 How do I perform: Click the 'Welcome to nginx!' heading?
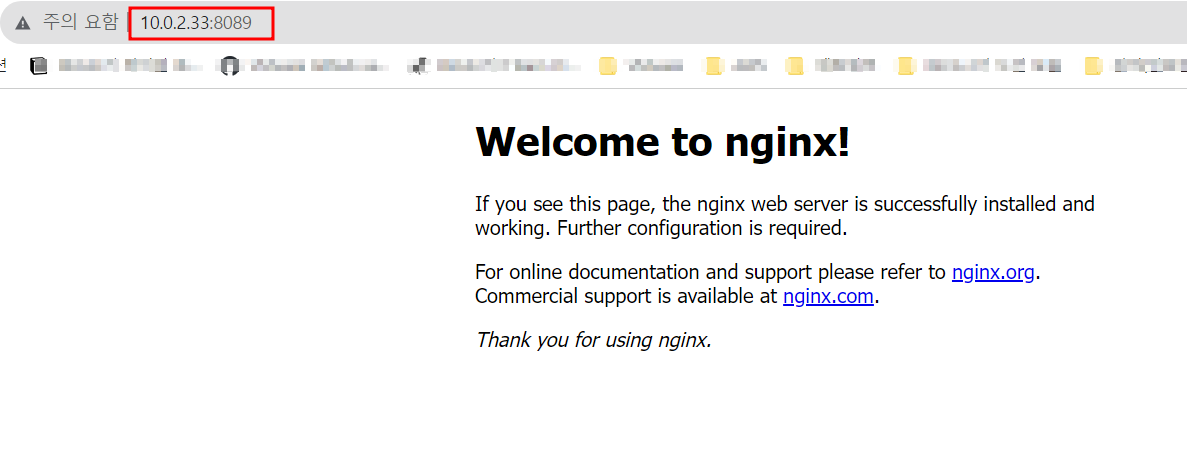(662, 141)
